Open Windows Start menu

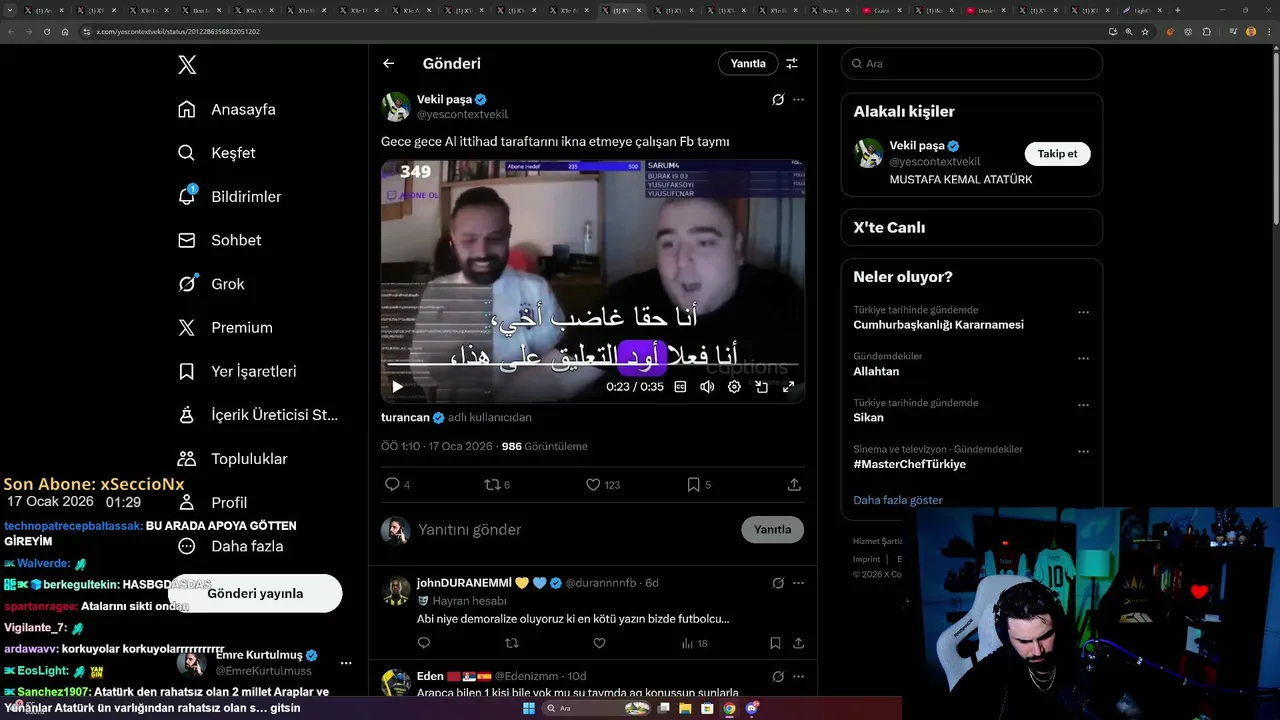(529, 708)
